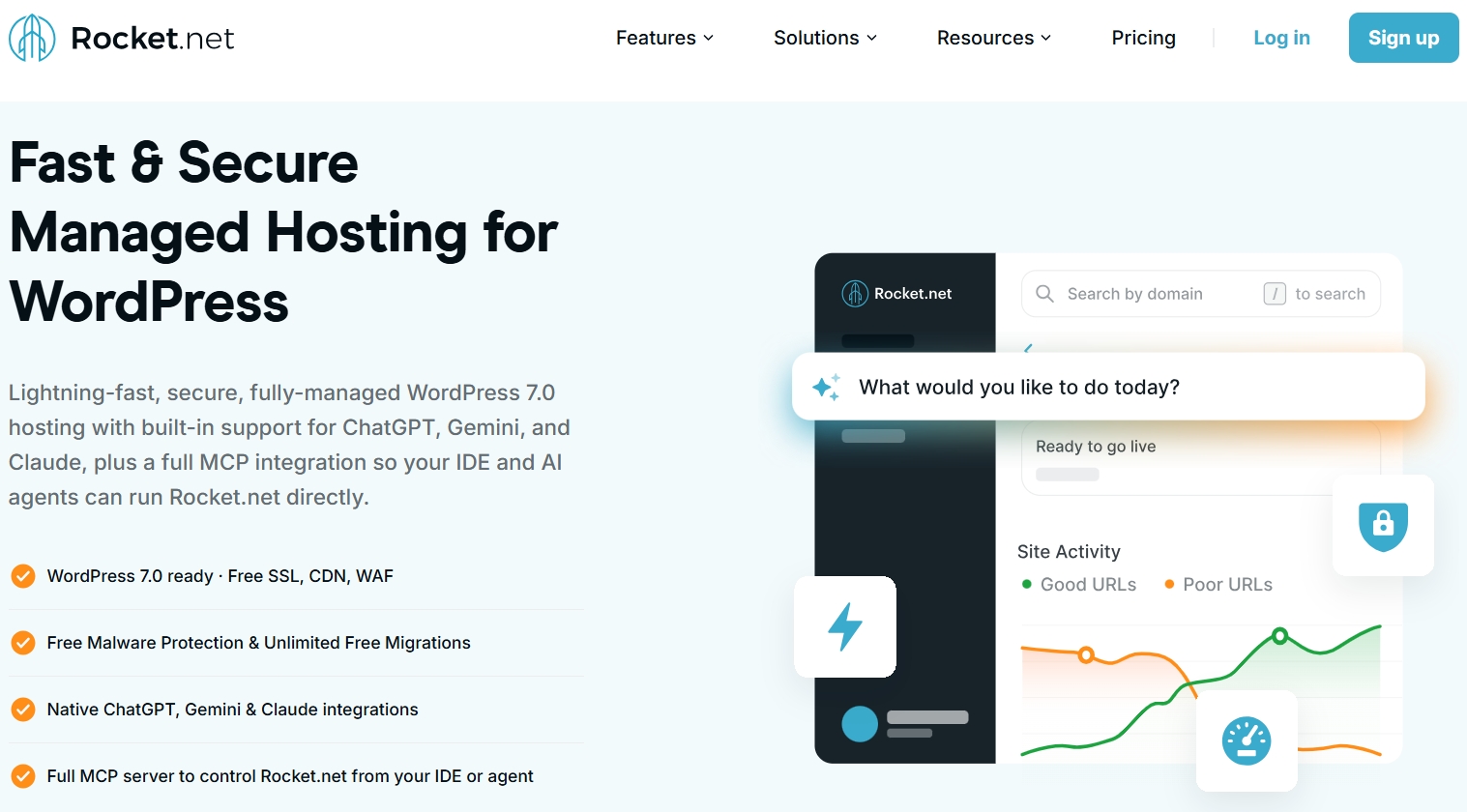The height and width of the screenshot is (812, 1467).
Task: Click 'WordPress 7.0 ready · Free SSL, CDN, WAF' text
Action: (220, 576)
